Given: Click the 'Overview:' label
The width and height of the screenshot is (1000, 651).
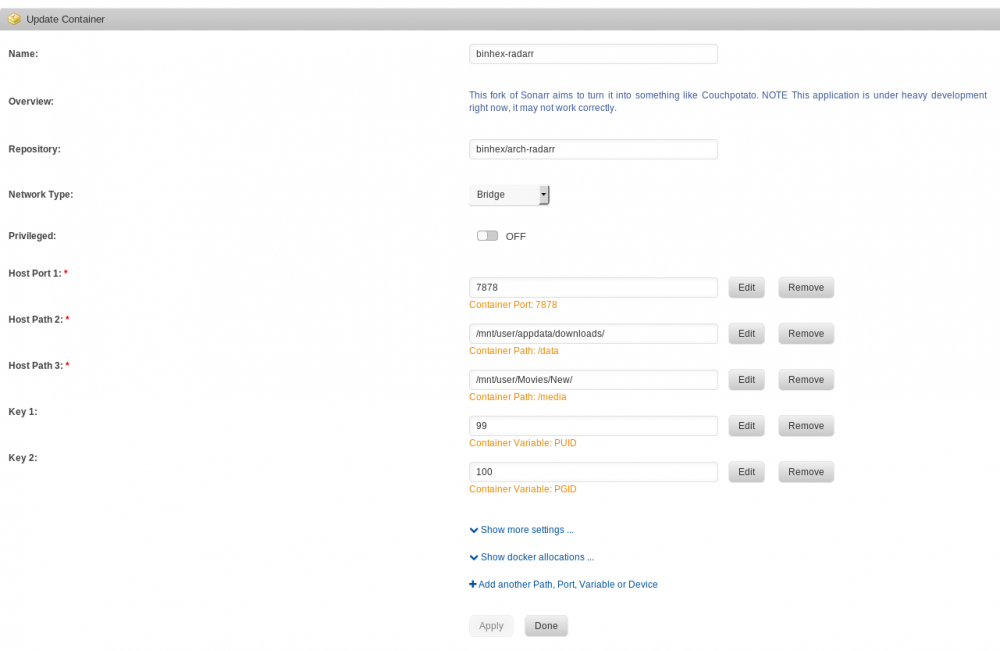Looking at the screenshot, I should [31, 101].
